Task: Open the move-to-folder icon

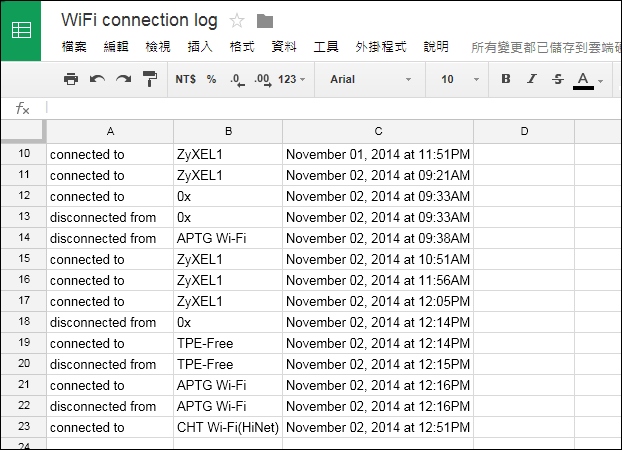Action: 265,21
